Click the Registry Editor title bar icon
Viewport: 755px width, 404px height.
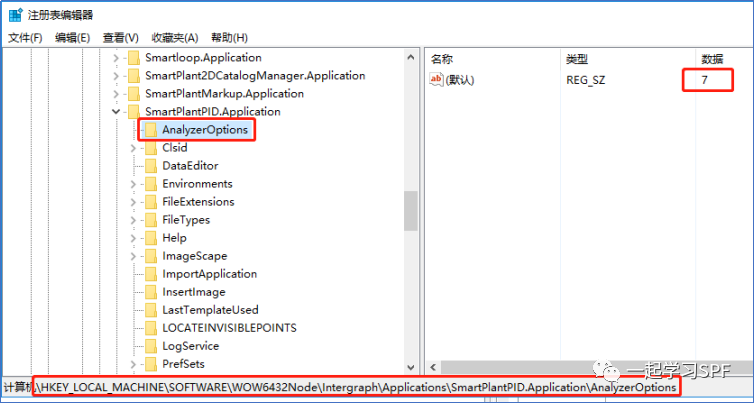(15, 15)
